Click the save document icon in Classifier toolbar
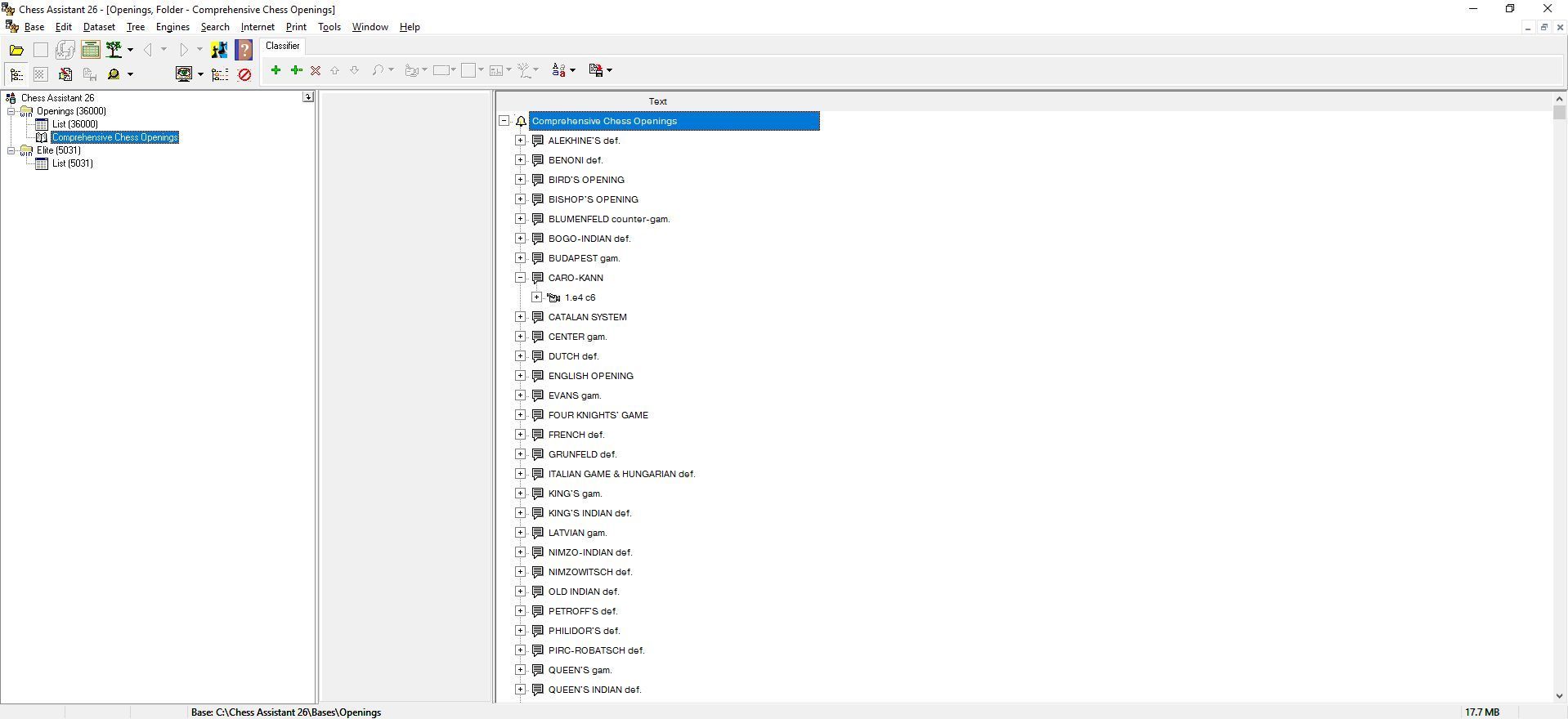 tap(596, 70)
